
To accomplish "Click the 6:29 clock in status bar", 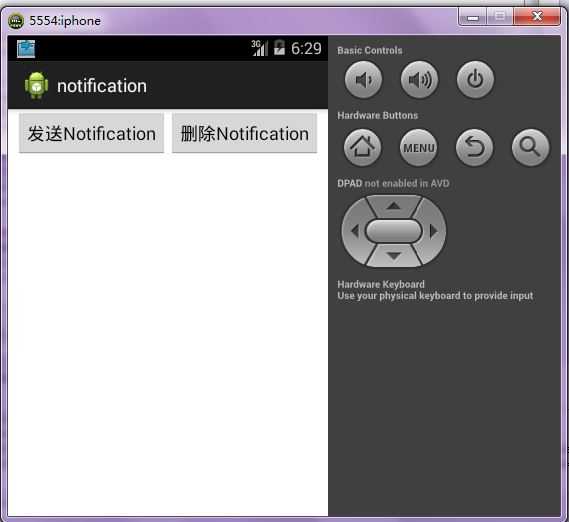I will (x=306, y=49).
